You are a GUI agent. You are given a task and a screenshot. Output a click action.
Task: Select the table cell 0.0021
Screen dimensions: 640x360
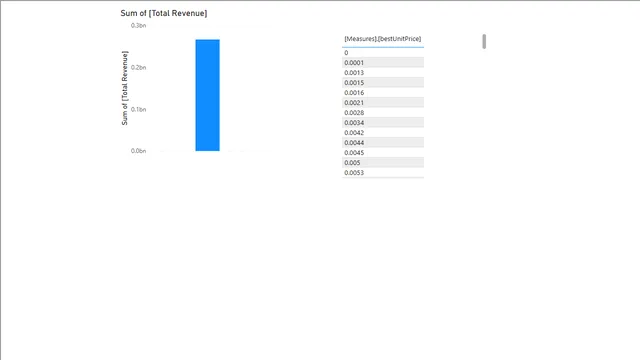pos(383,102)
